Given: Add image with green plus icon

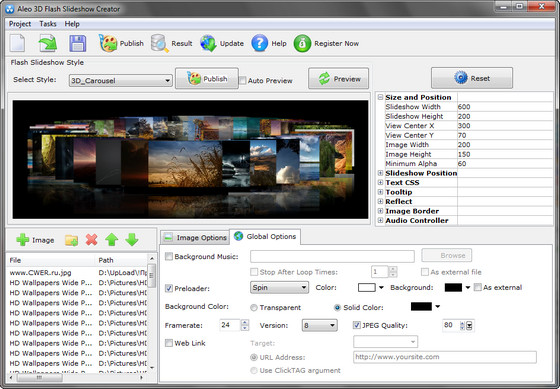Looking at the screenshot, I should tap(22, 240).
